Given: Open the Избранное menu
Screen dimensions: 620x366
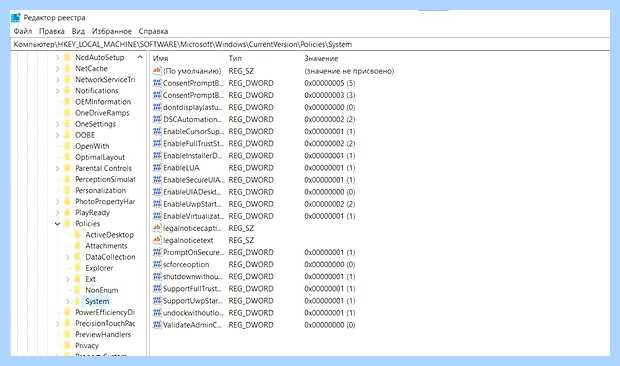Looking at the screenshot, I should click(112, 31).
